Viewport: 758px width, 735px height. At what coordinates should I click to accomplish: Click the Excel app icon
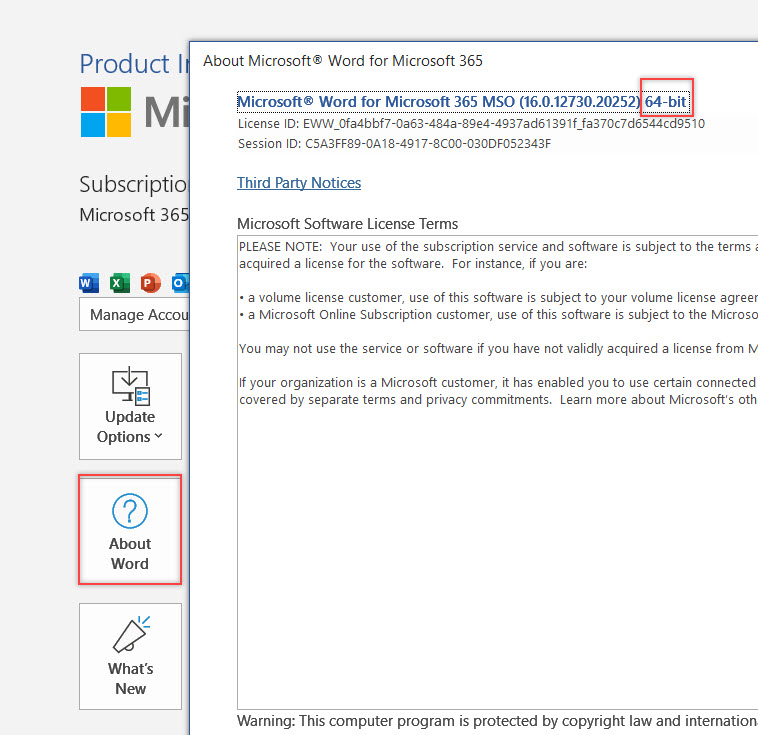click(x=119, y=283)
